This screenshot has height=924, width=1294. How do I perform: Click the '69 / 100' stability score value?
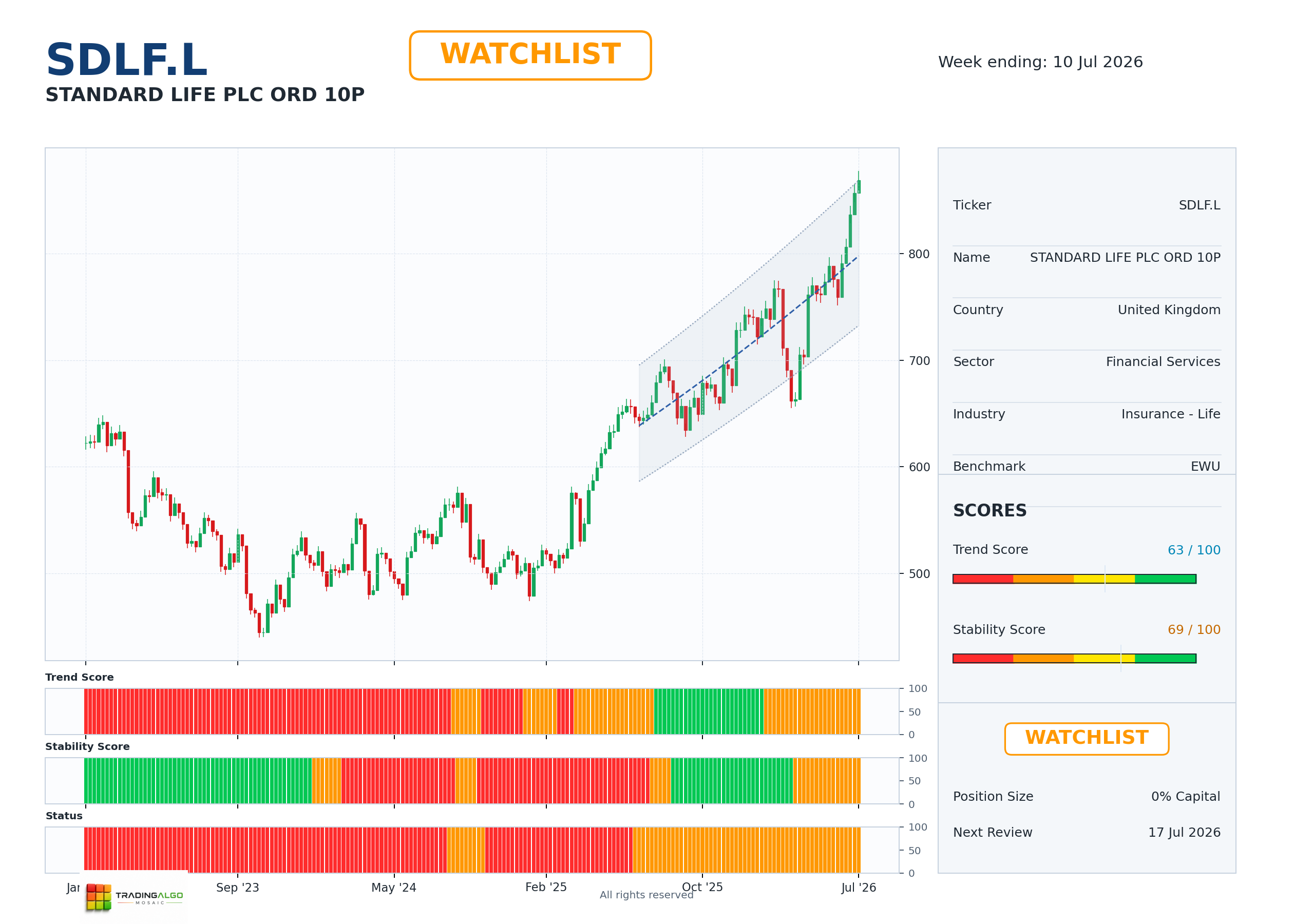(x=1194, y=630)
